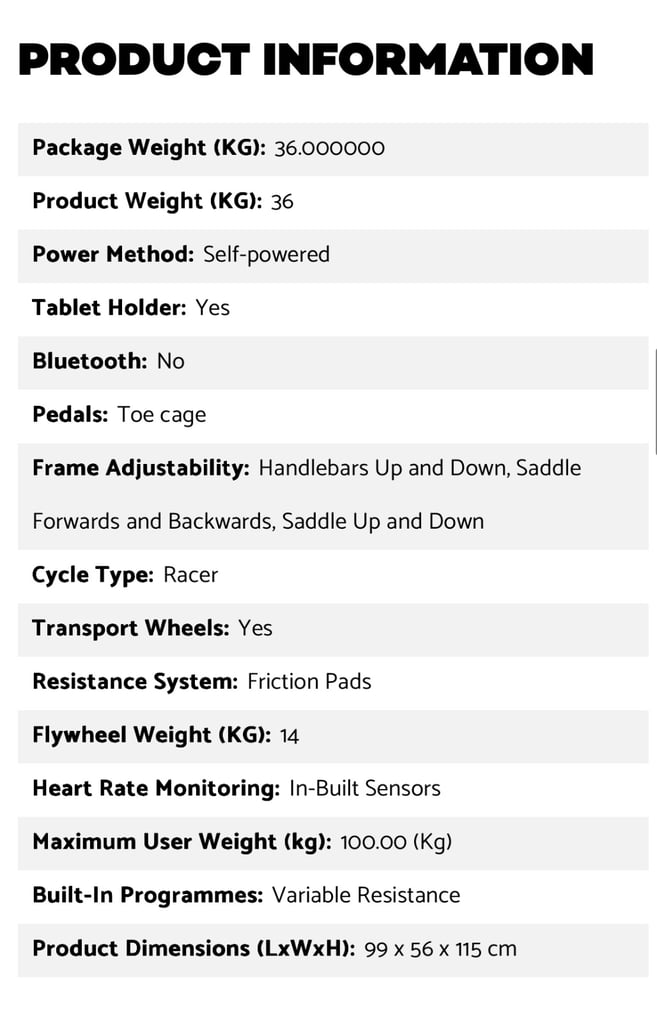Click the 100.00 (Kg) value text
This screenshot has height=1024, width=657.
tap(396, 843)
